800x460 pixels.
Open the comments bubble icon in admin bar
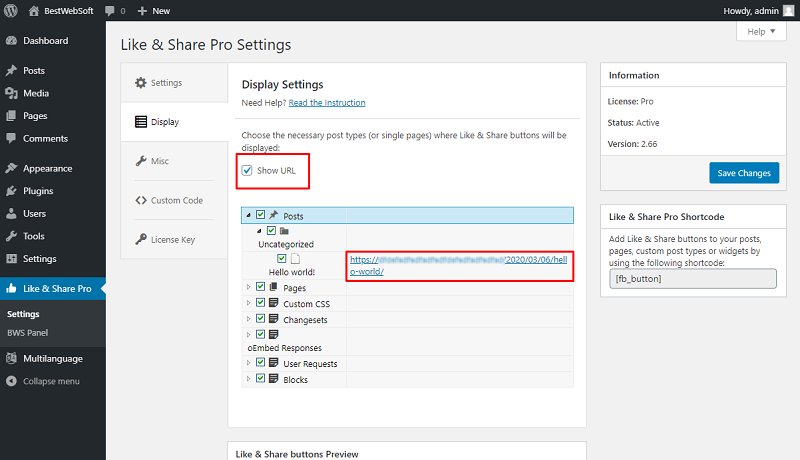click(110, 11)
